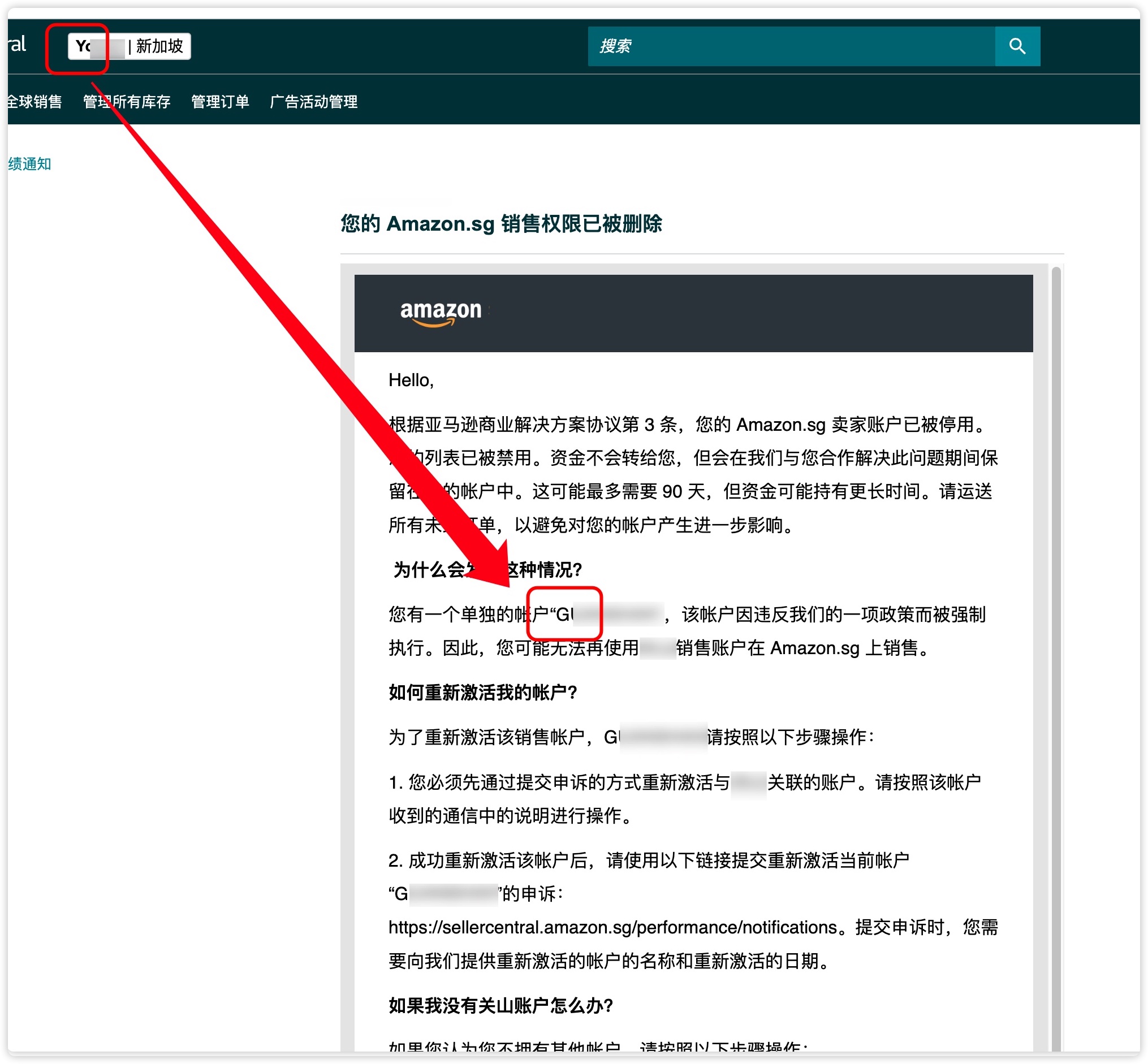Click the 如何重新激活我的帐户? heading
The height and width of the screenshot is (1064, 1148).
coord(483,692)
